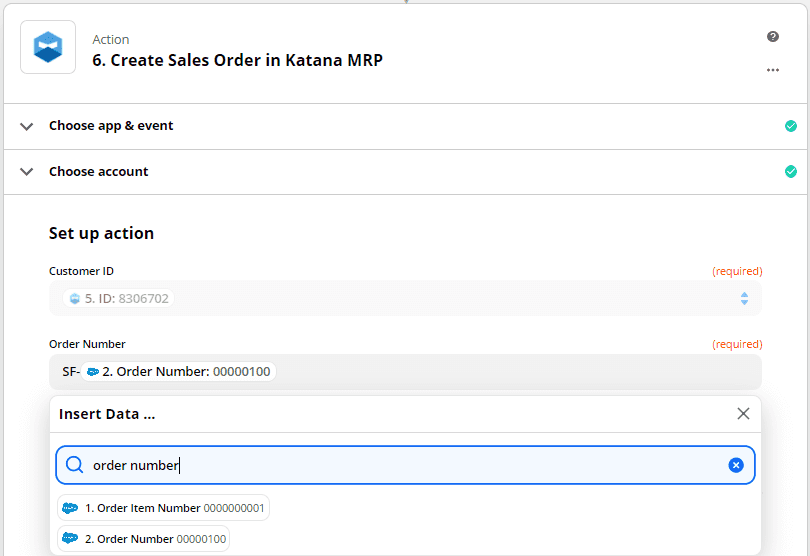Image resolution: width=810 pixels, height=556 pixels.
Task: Click the green checkmark beside Choose account
Action: pyautogui.click(x=790, y=172)
